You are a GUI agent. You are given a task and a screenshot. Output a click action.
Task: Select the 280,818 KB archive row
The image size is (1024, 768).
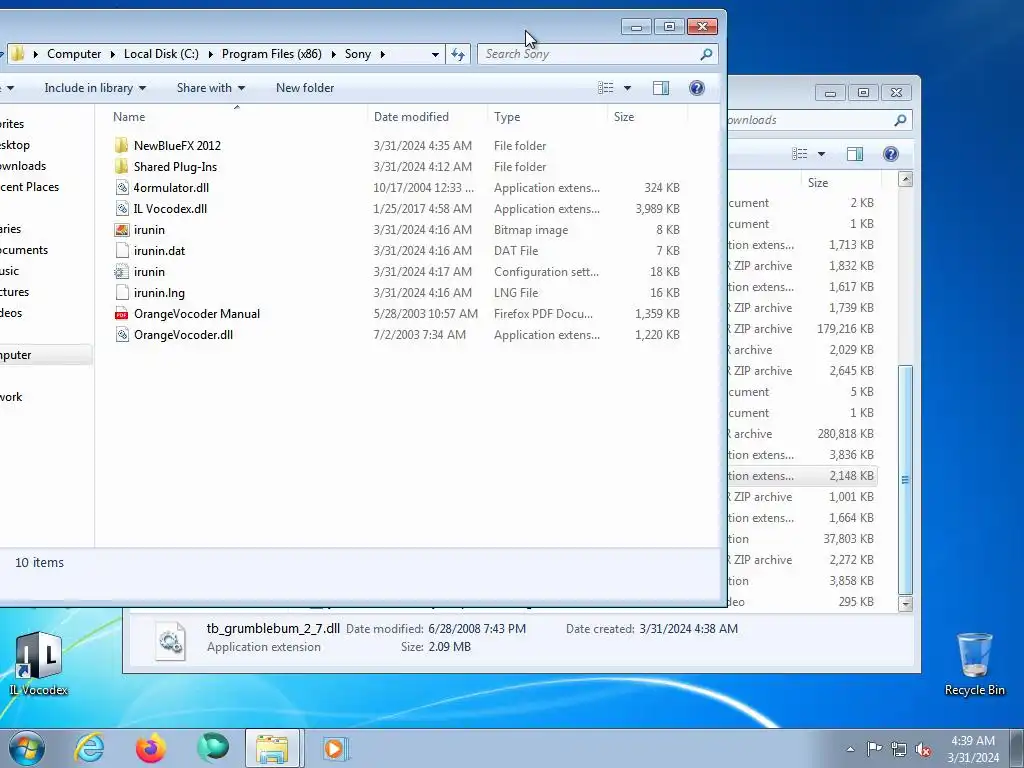point(802,434)
